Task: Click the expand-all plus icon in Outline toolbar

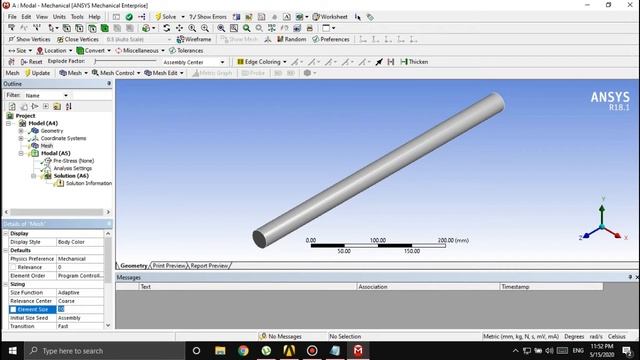Action: (46, 107)
